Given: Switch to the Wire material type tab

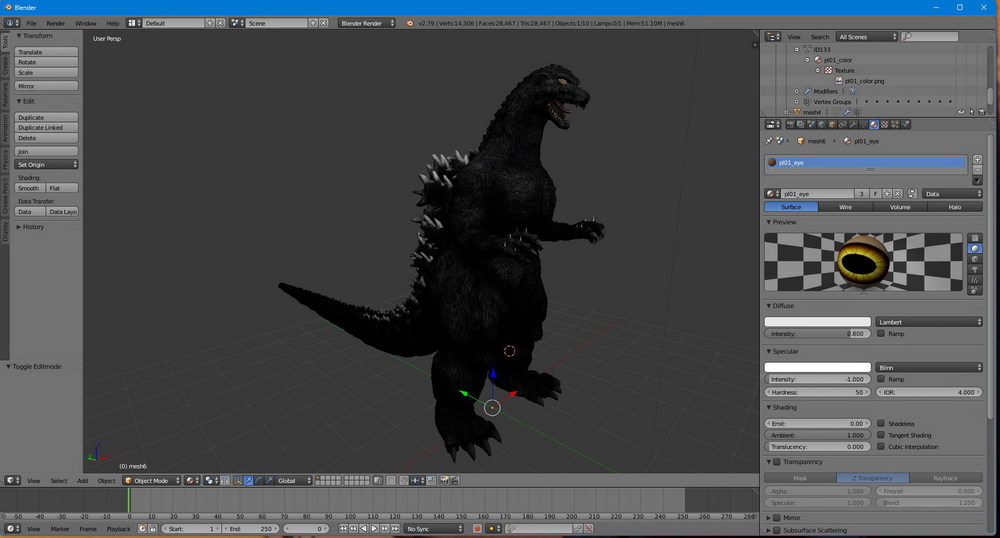Looking at the screenshot, I should 846,207.
